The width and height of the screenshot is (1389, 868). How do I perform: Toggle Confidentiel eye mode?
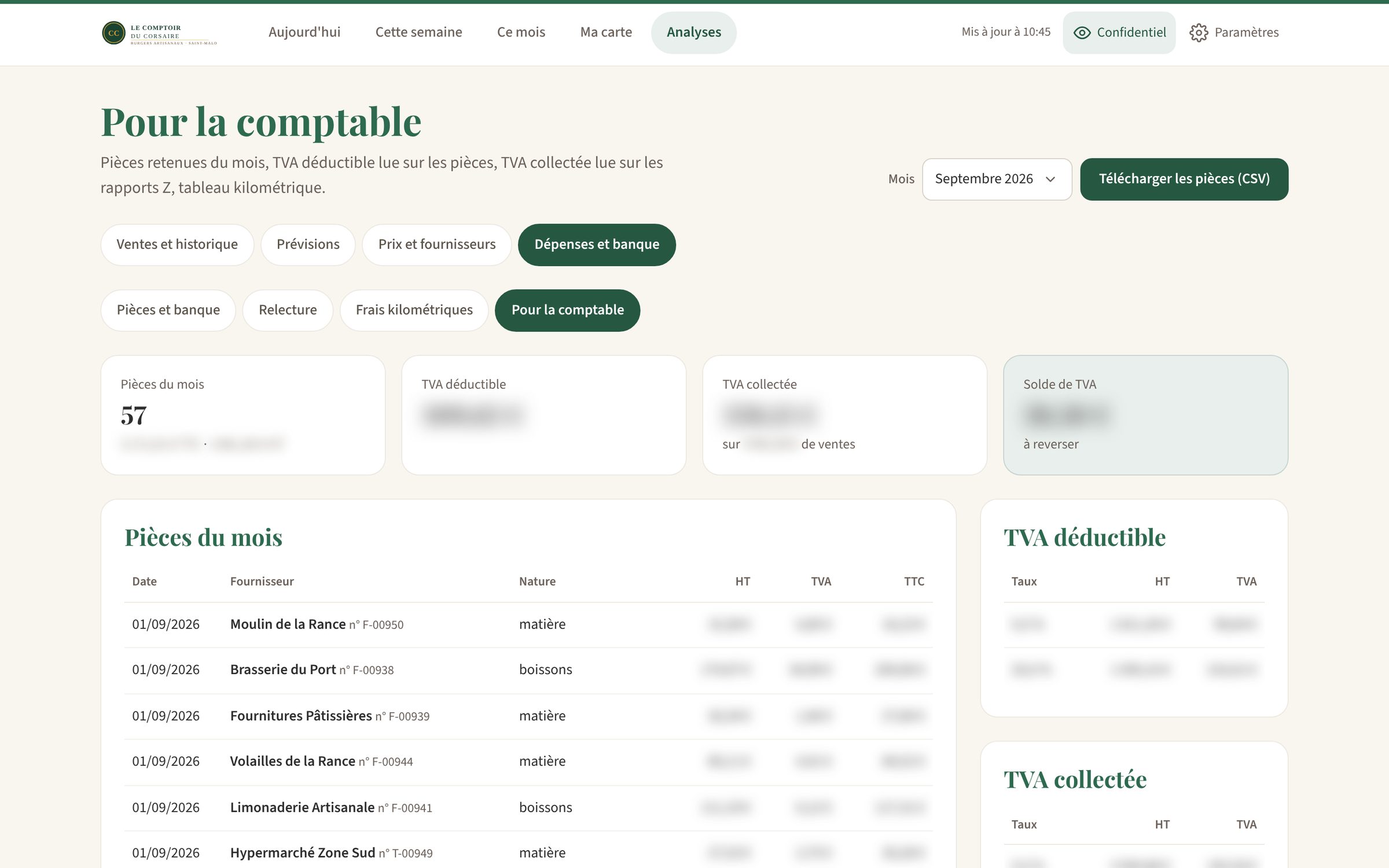coord(1119,32)
